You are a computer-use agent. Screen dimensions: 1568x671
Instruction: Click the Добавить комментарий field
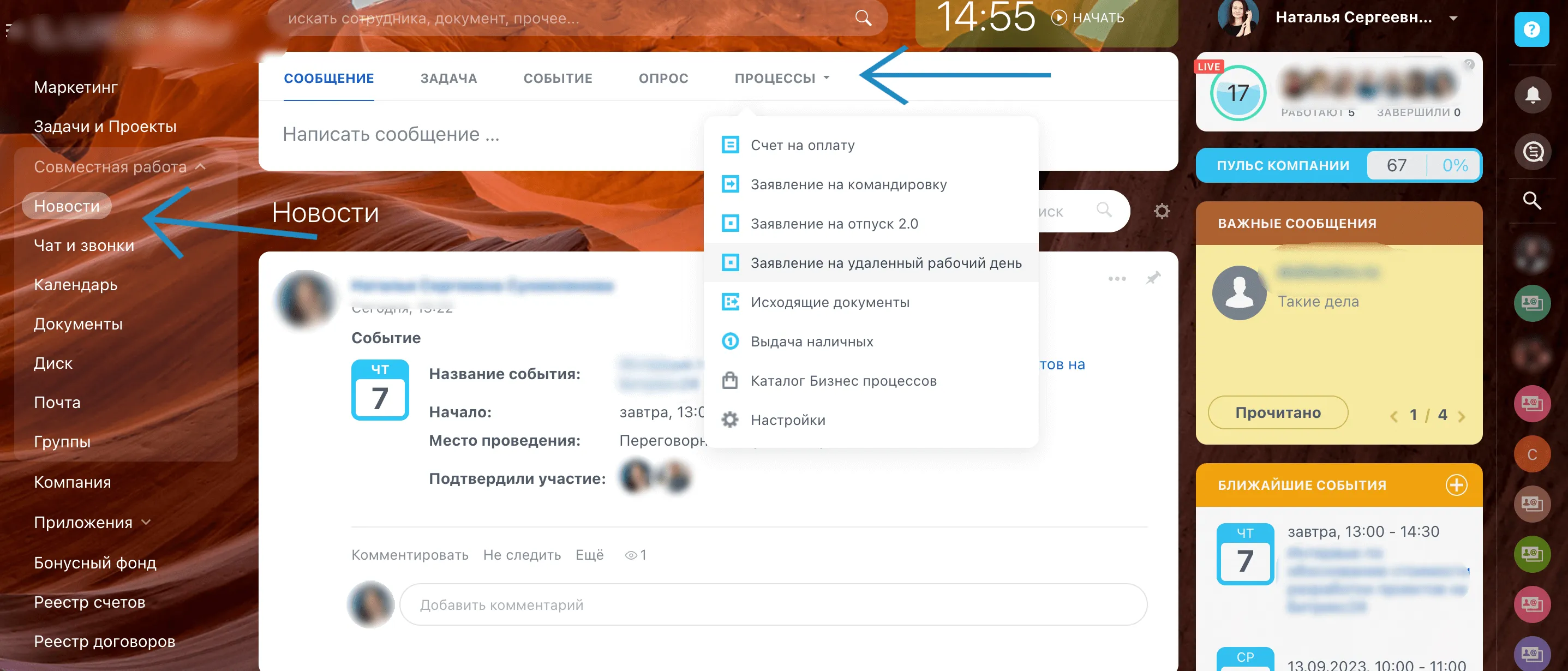tap(773, 604)
